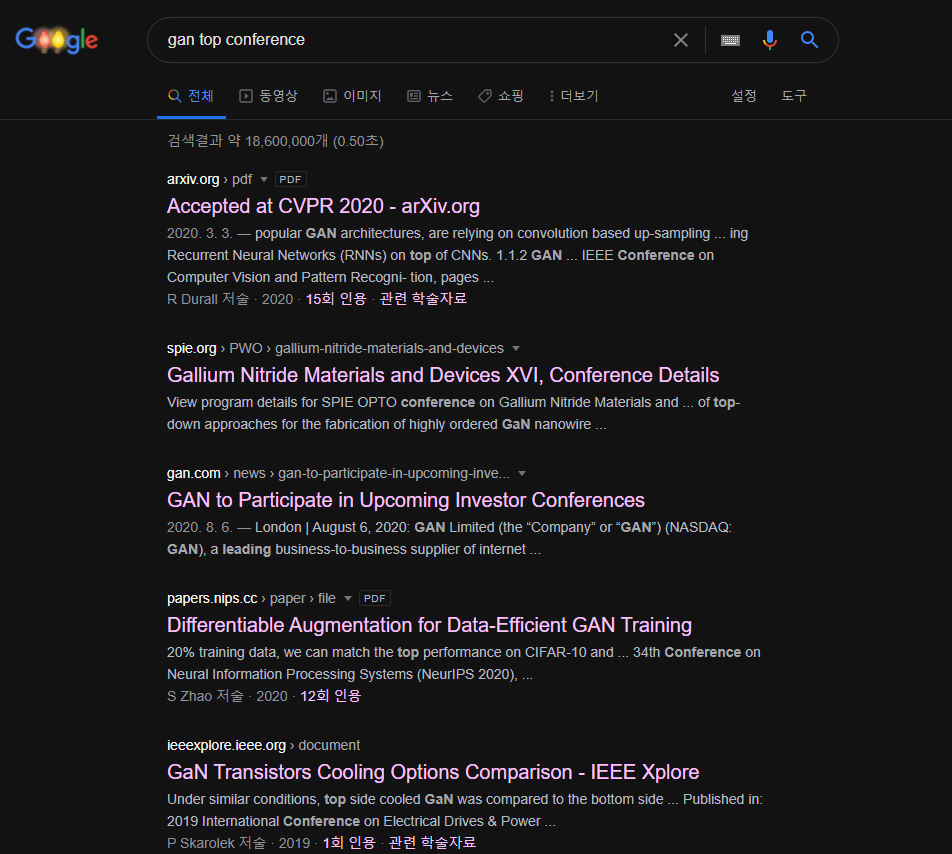Click '12회 인용' citation link
Screen dimensions: 952x854
(330, 696)
